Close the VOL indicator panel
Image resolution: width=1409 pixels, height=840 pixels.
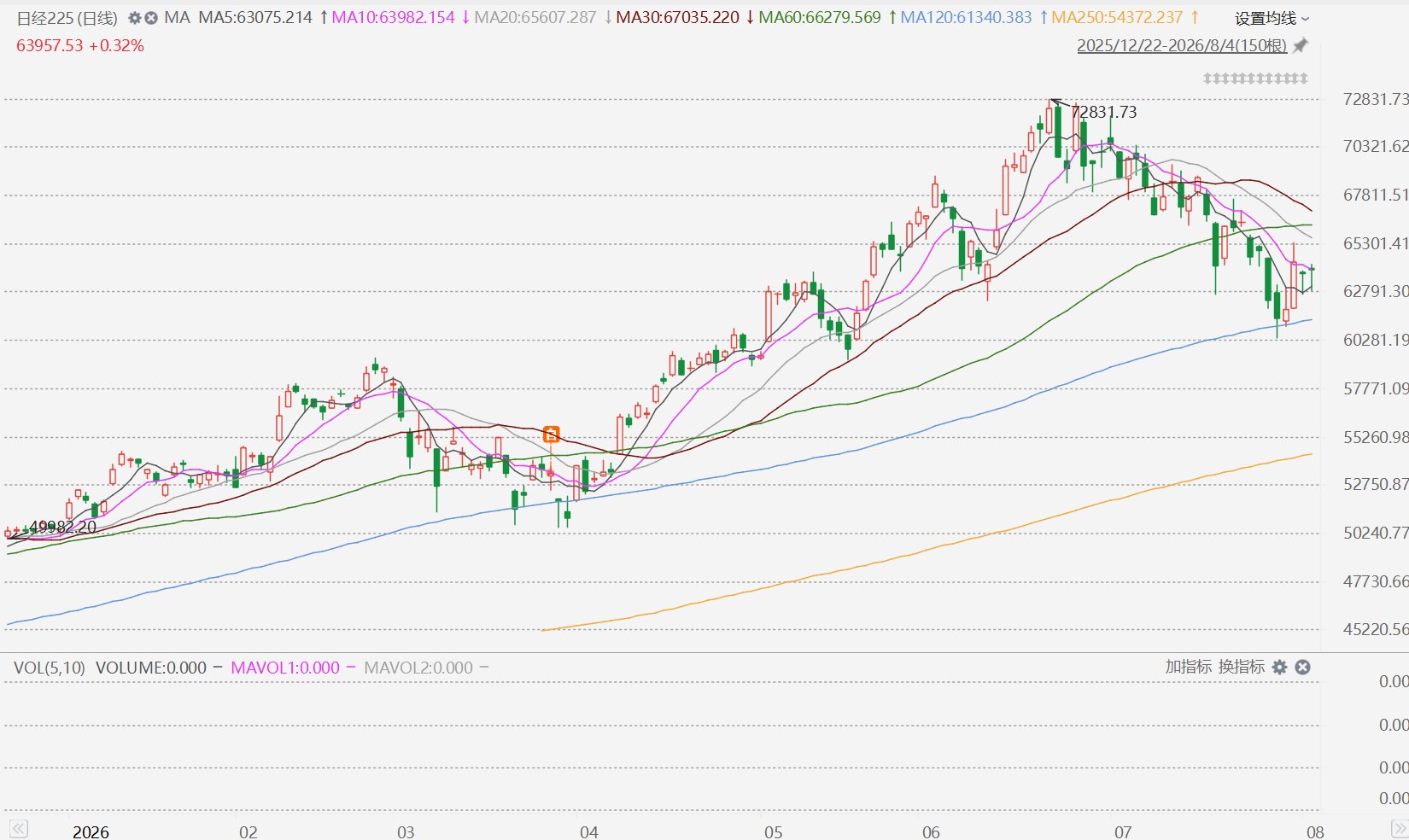click(x=1302, y=668)
